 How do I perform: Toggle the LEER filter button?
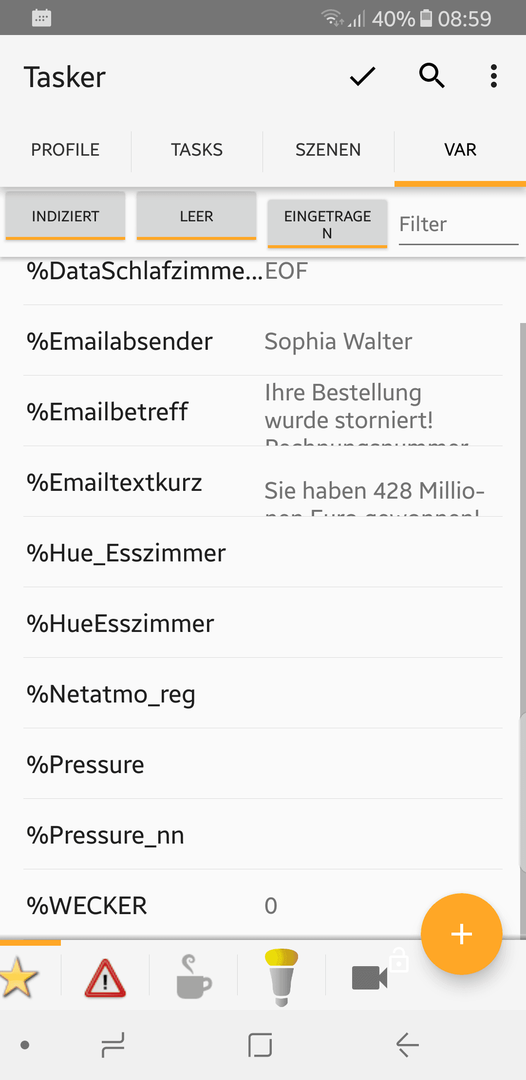pyautogui.click(x=196, y=216)
